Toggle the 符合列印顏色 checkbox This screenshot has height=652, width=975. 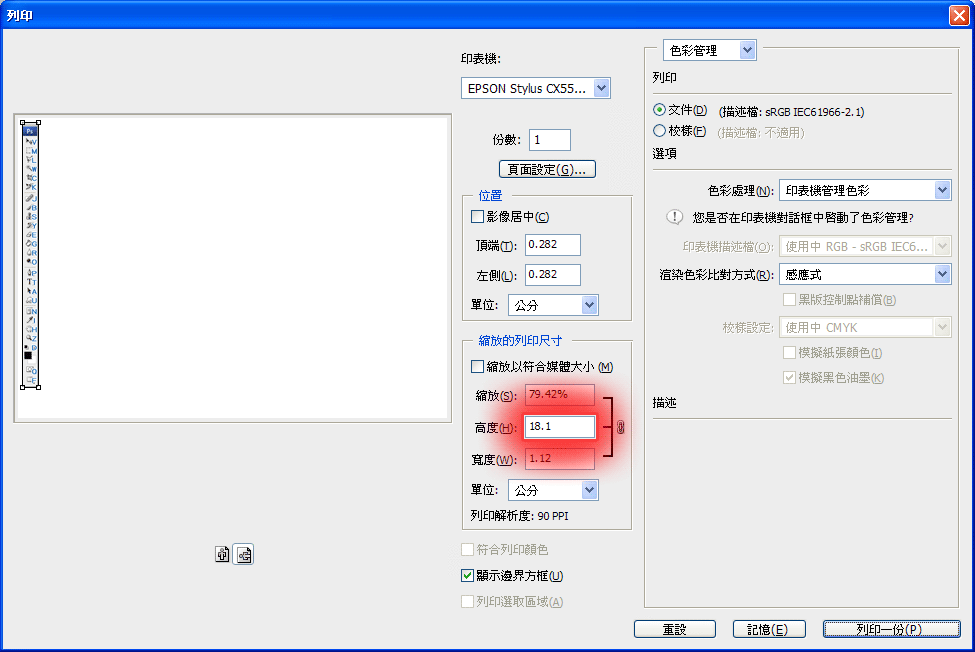[468, 549]
